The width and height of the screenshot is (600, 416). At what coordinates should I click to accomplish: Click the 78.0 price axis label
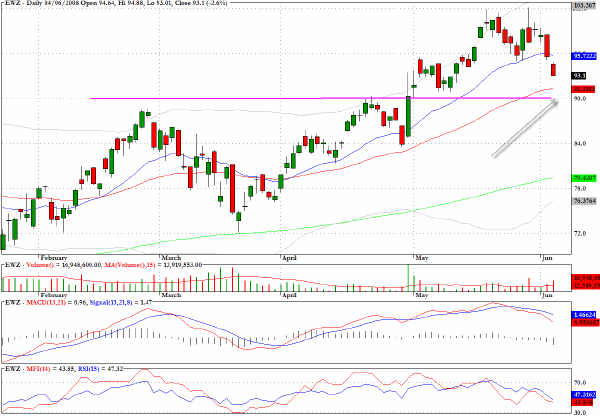[x=579, y=188]
